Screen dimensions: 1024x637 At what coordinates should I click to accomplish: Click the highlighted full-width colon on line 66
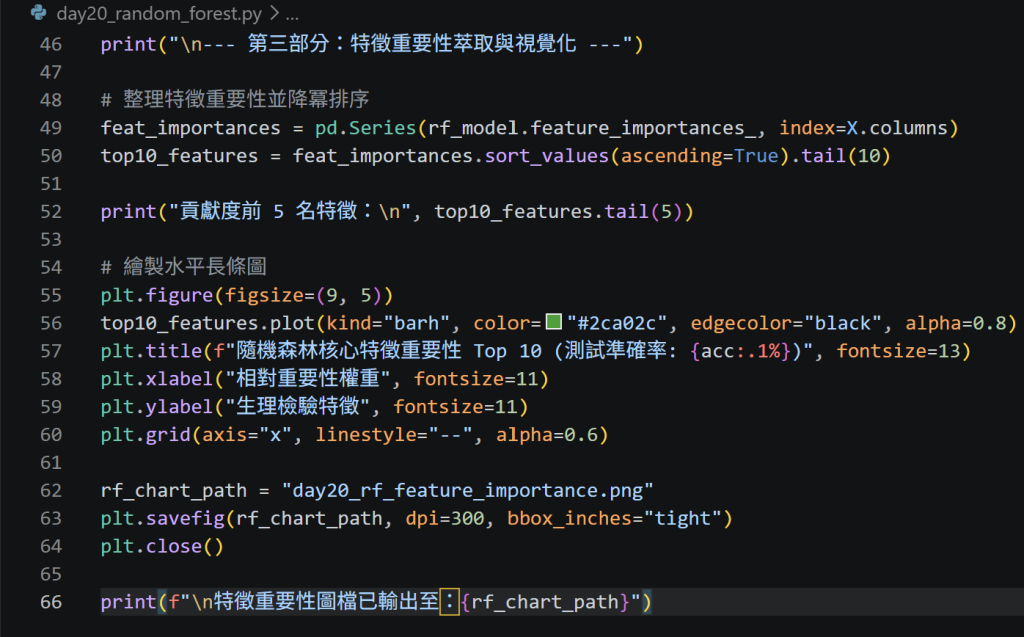[x=449, y=602]
